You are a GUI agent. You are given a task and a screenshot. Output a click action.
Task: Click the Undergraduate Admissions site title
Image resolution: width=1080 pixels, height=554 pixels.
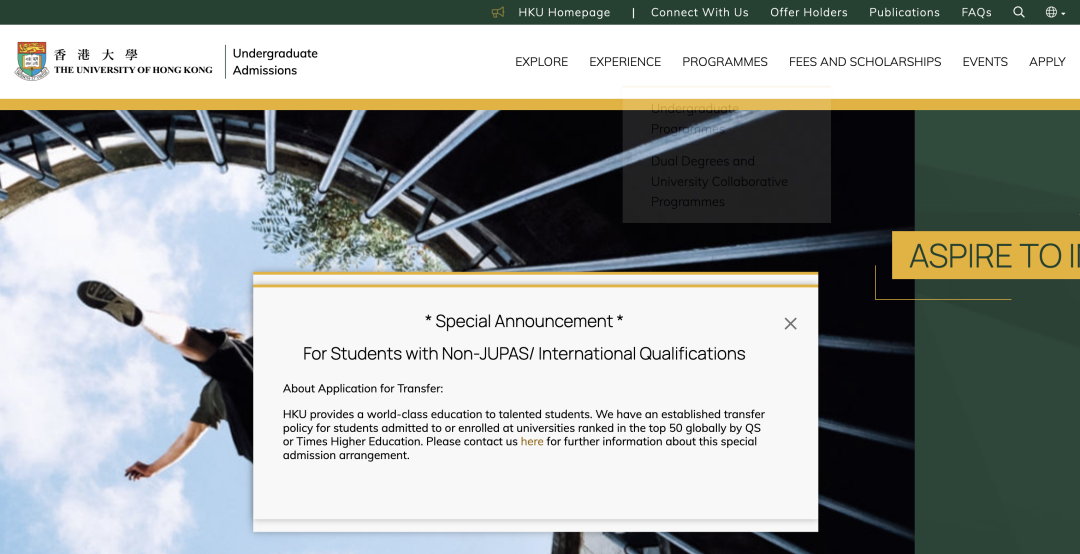point(275,62)
